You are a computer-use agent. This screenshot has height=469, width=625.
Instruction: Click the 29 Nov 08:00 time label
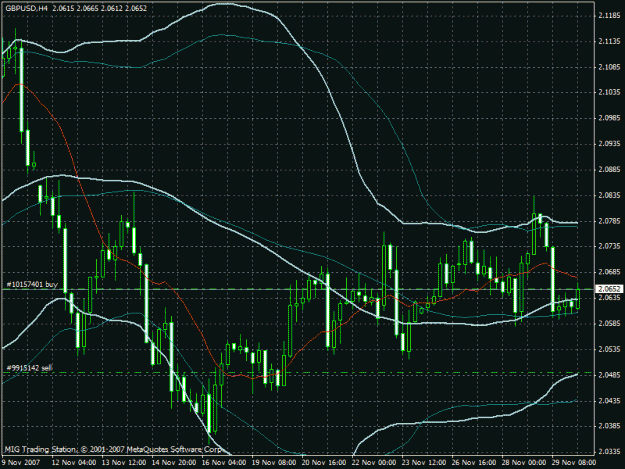tap(574, 462)
